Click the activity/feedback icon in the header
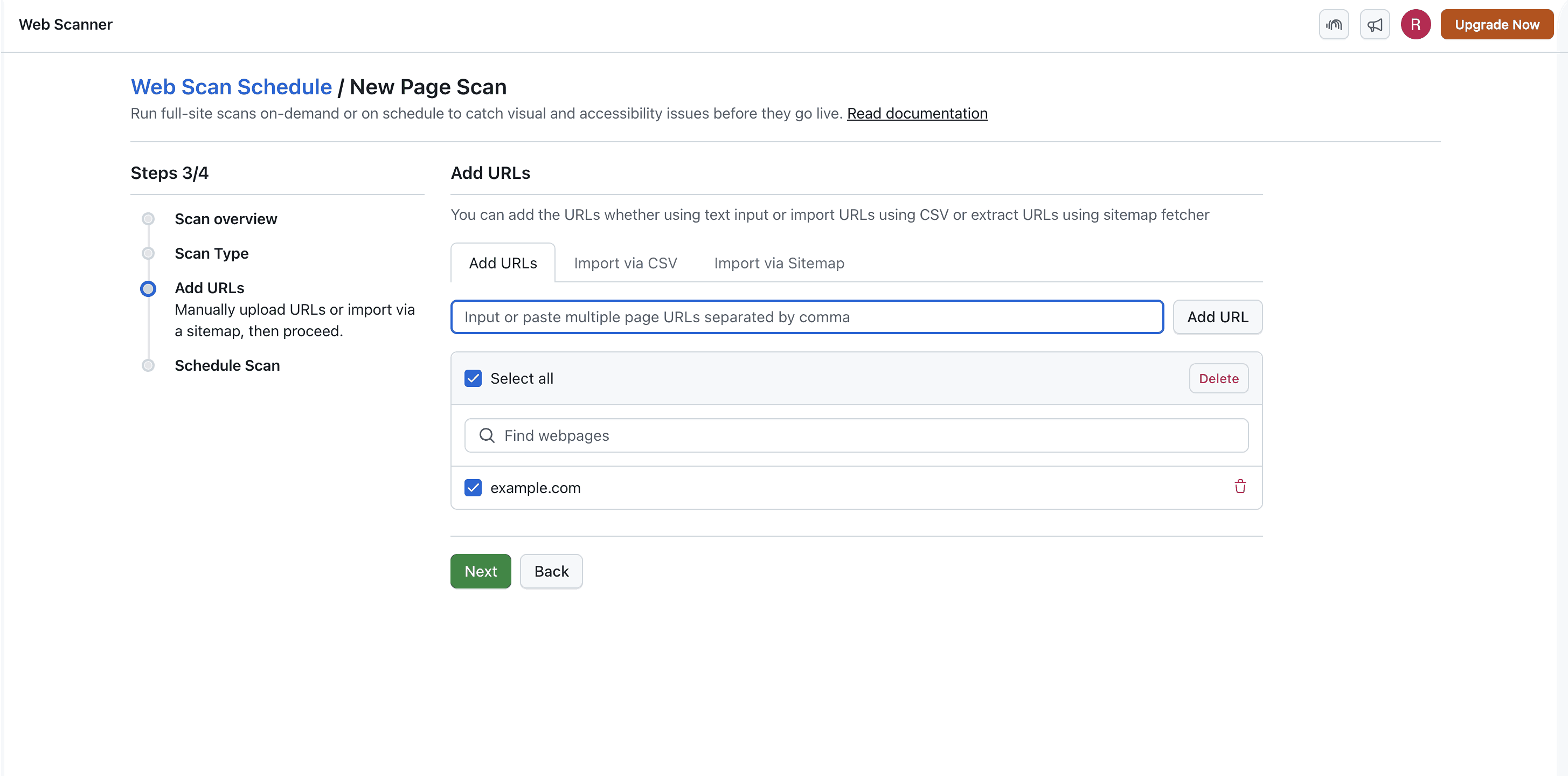 [1334, 24]
